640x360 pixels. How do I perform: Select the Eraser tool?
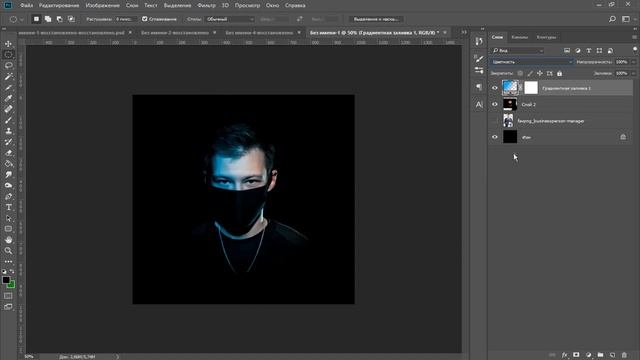(x=9, y=153)
